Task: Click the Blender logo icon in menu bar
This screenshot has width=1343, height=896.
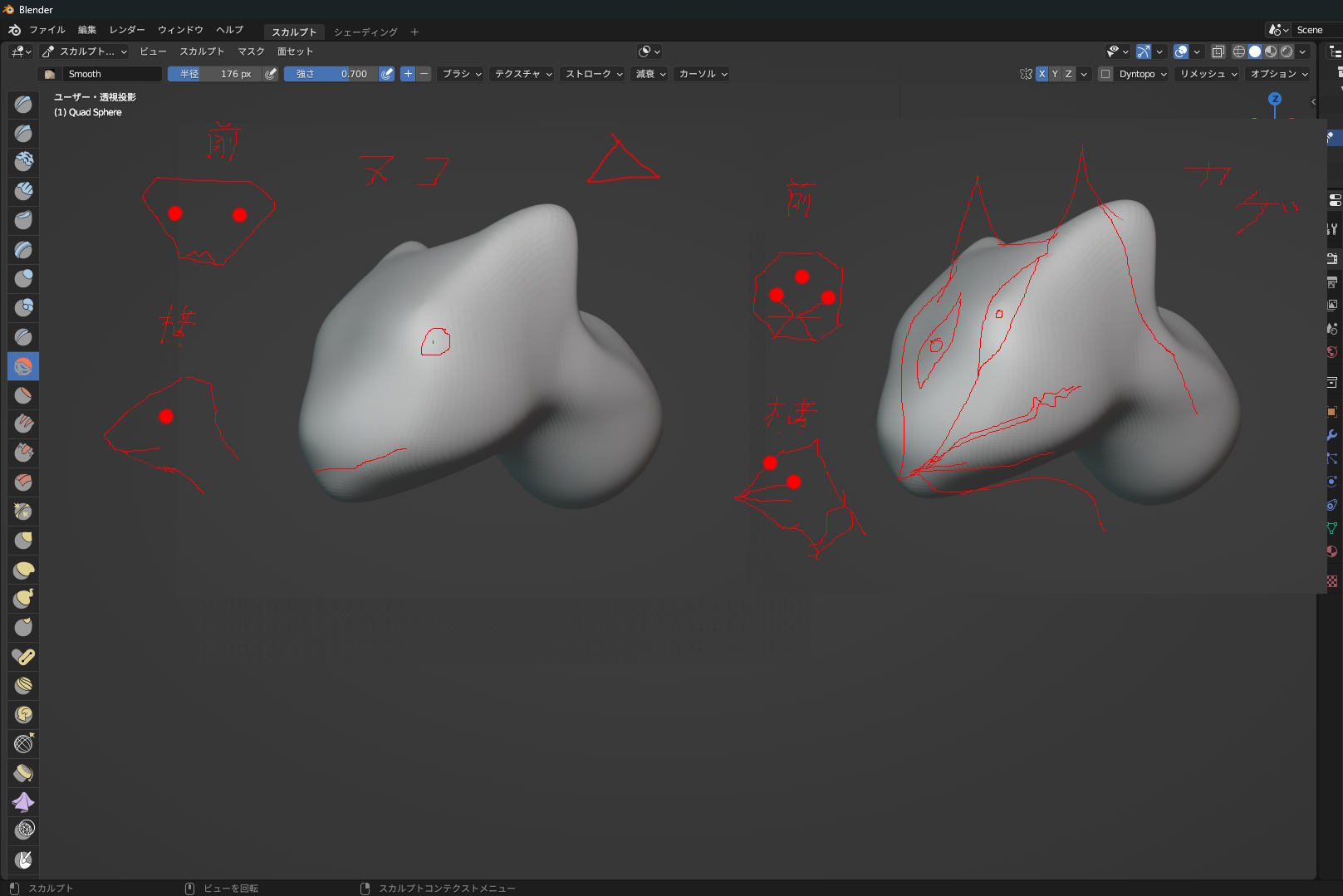Action: (x=14, y=30)
